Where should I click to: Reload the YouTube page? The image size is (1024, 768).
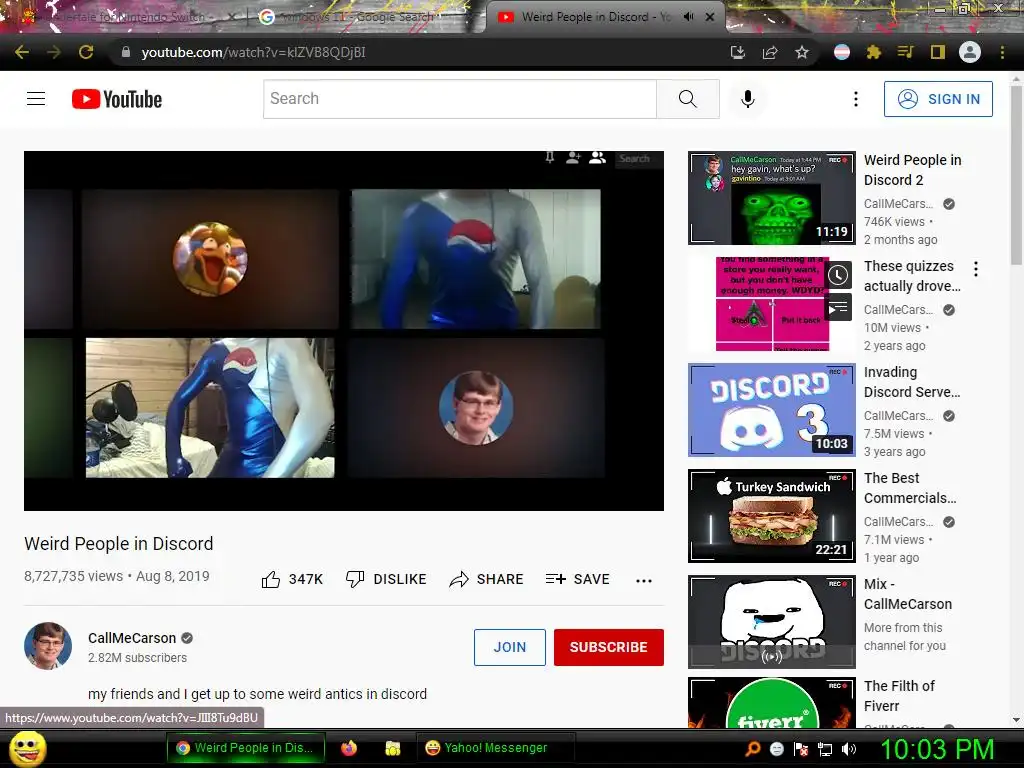pyautogui.click(x=86, y=52)
